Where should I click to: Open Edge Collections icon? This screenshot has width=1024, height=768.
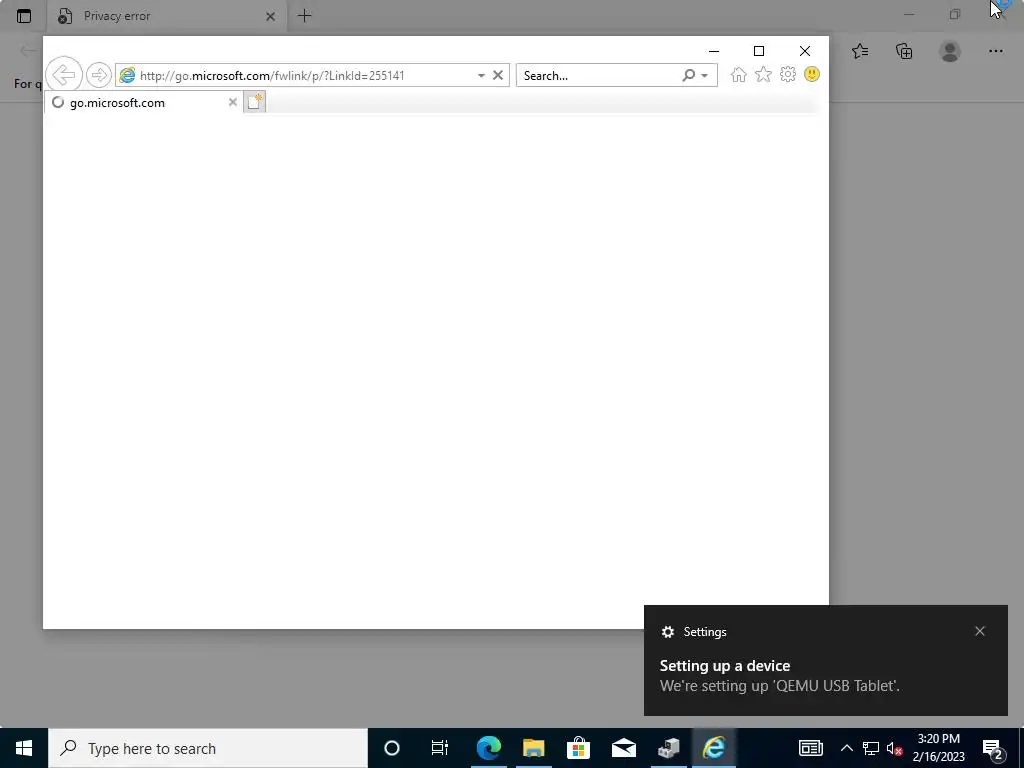(x=904, y=51)
